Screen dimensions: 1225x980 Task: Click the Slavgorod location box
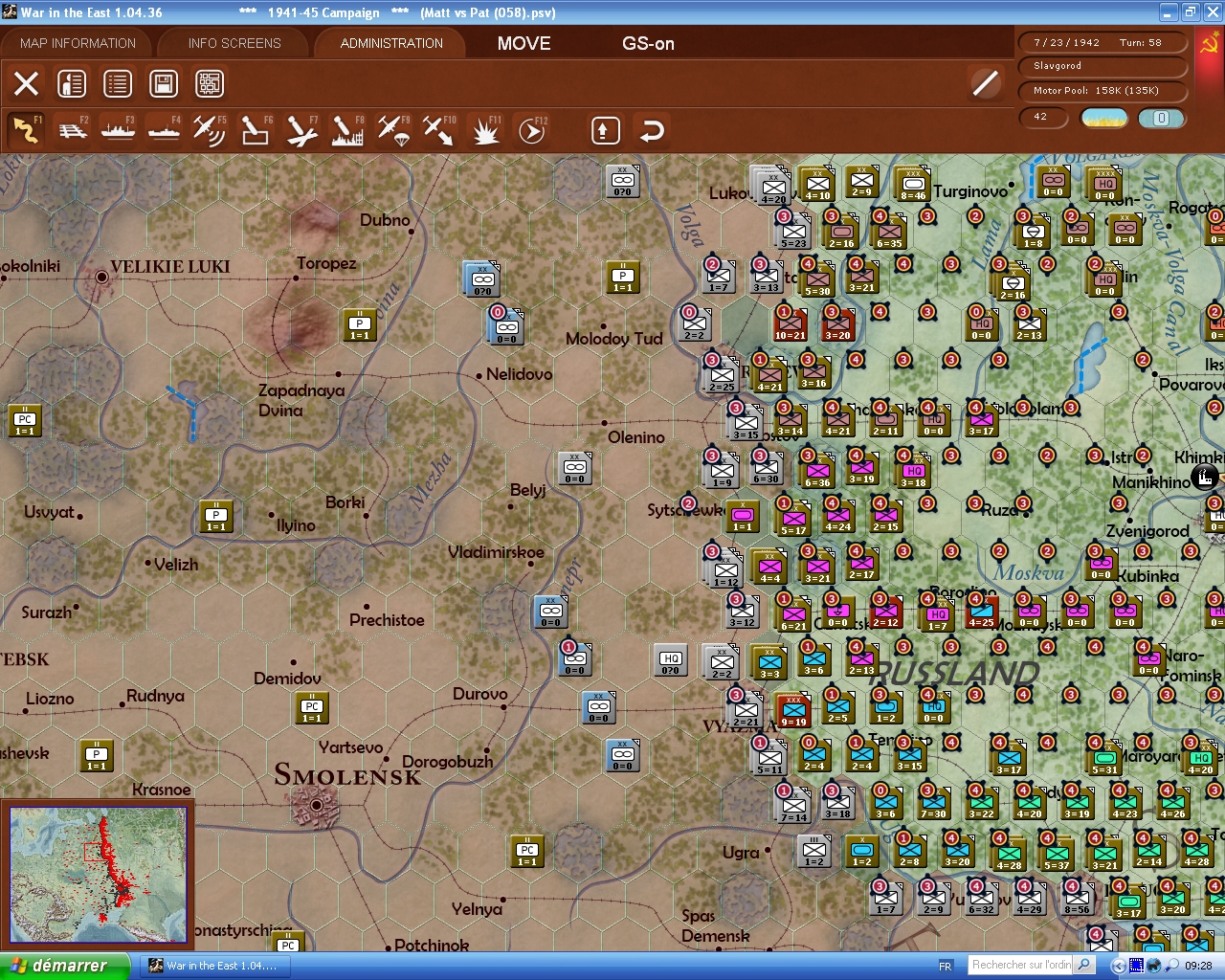pyautogui.click(x=1103, y=66)
